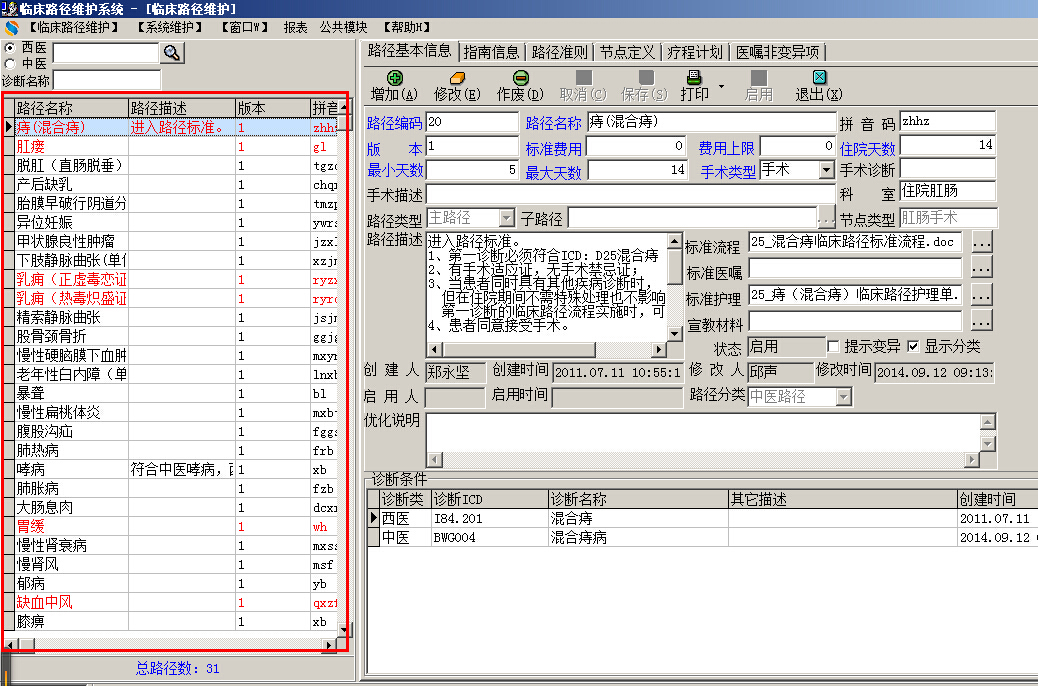Click the 启用 enable toolbar icon

click(759, 77)
